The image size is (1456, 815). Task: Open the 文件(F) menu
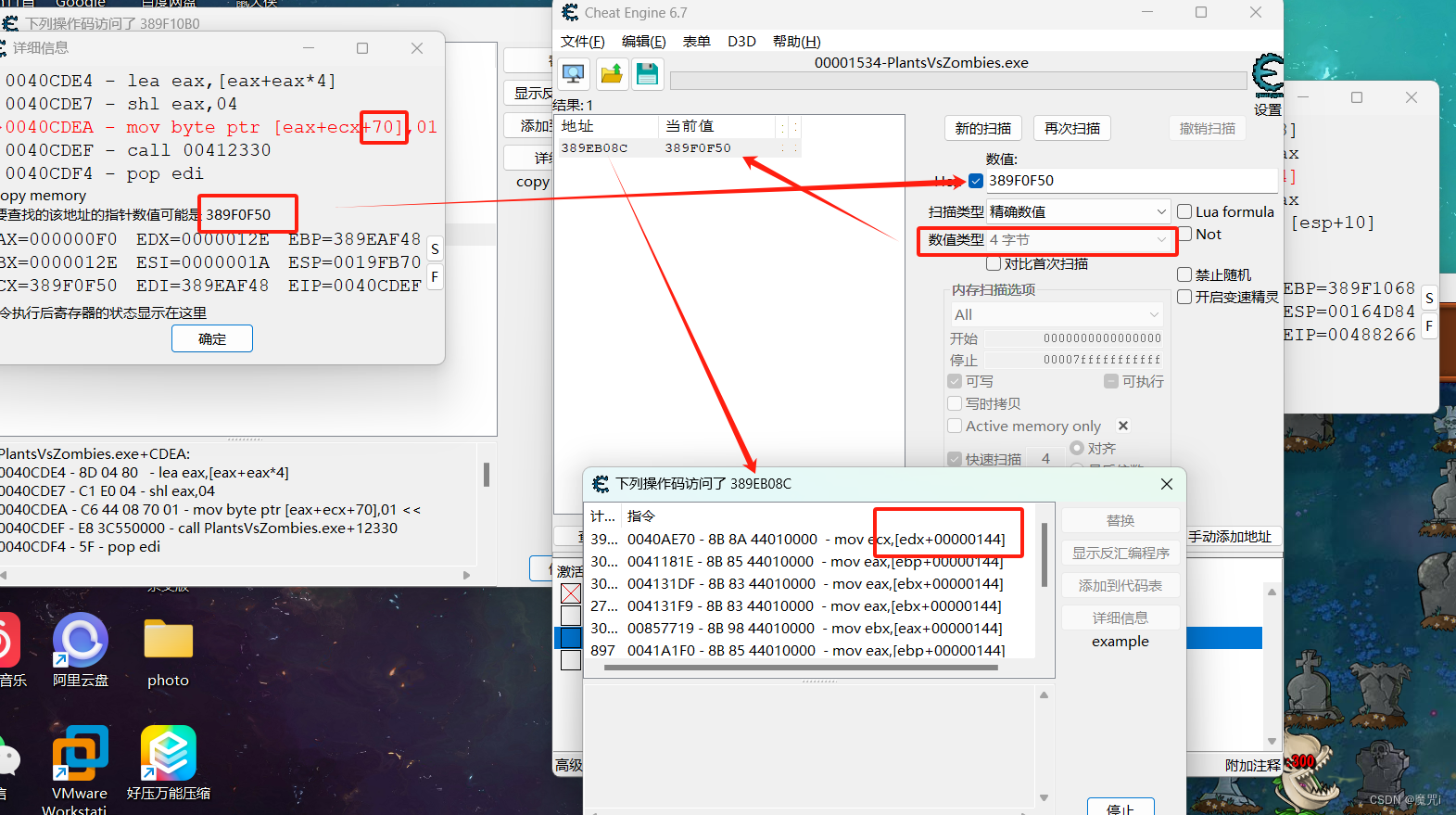(x=583, y=42)
